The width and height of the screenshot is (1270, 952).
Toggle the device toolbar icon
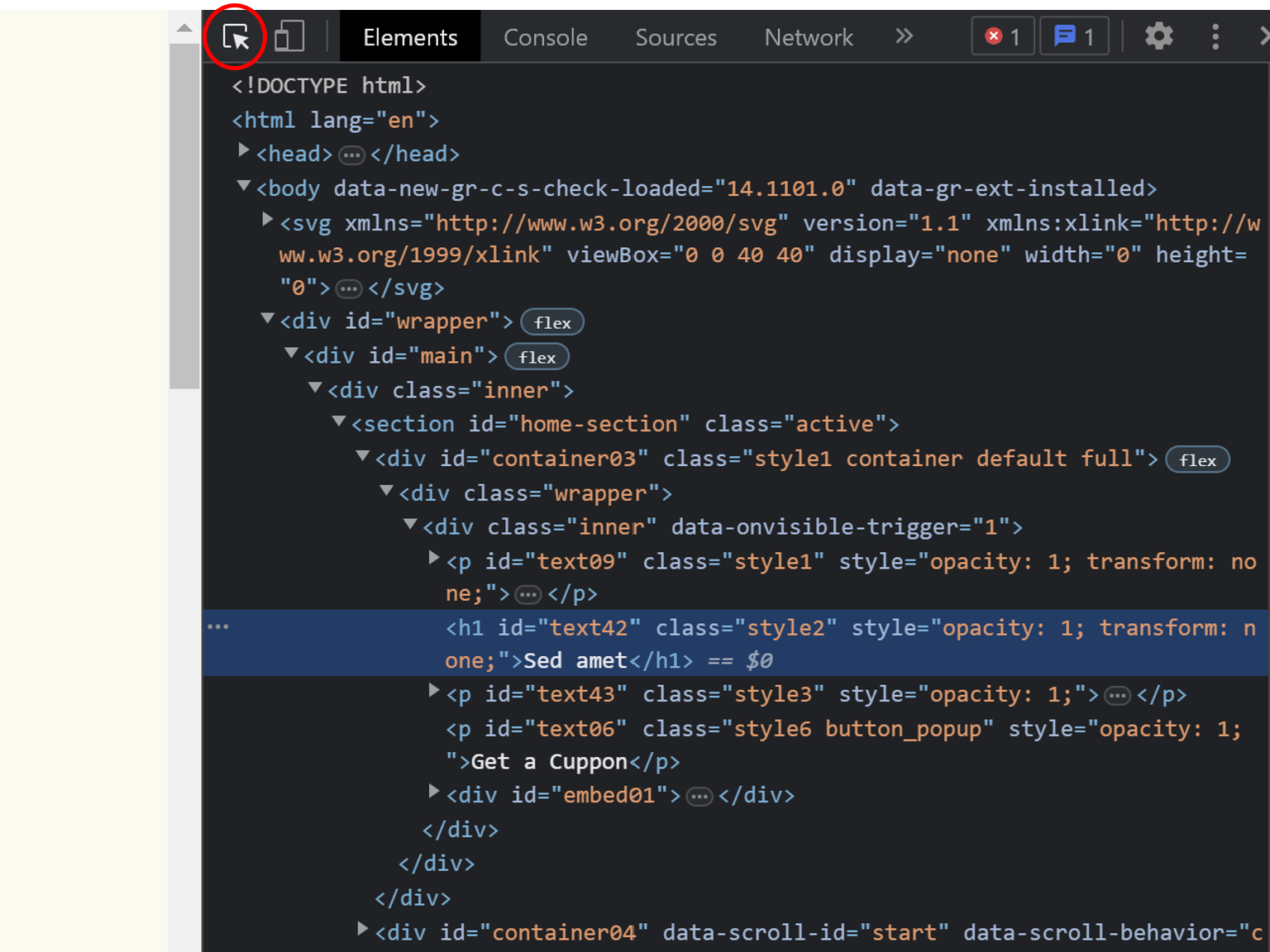(289, 37)
